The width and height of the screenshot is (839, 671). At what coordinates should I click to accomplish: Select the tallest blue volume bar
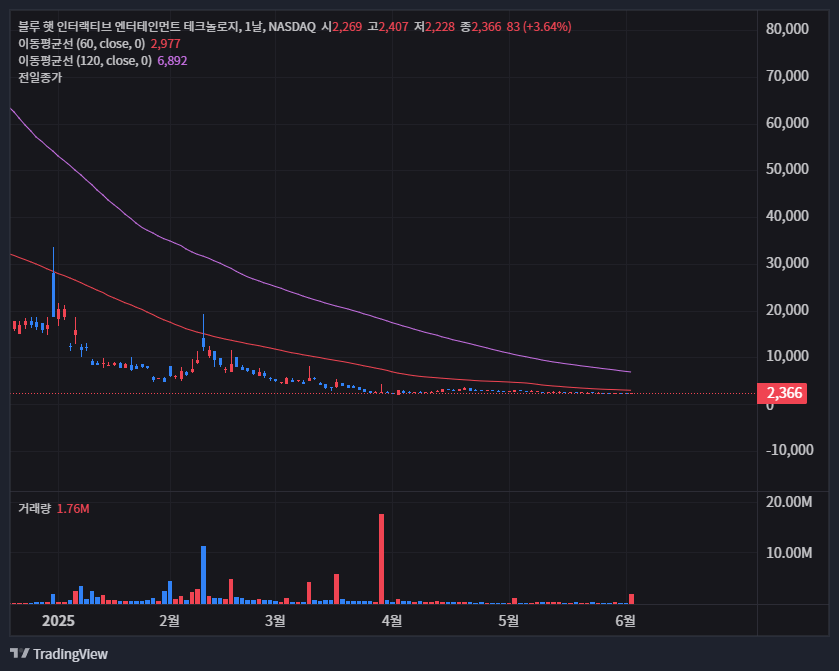coord(203,575)
